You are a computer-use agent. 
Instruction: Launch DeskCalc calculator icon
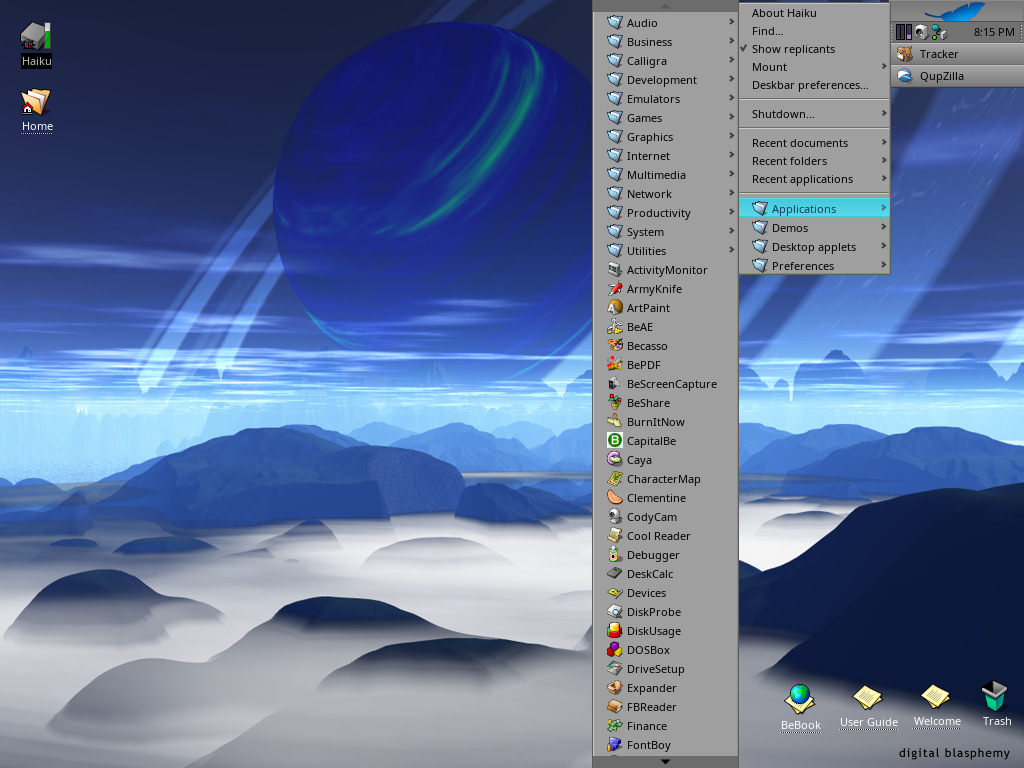tap(615, 573)
